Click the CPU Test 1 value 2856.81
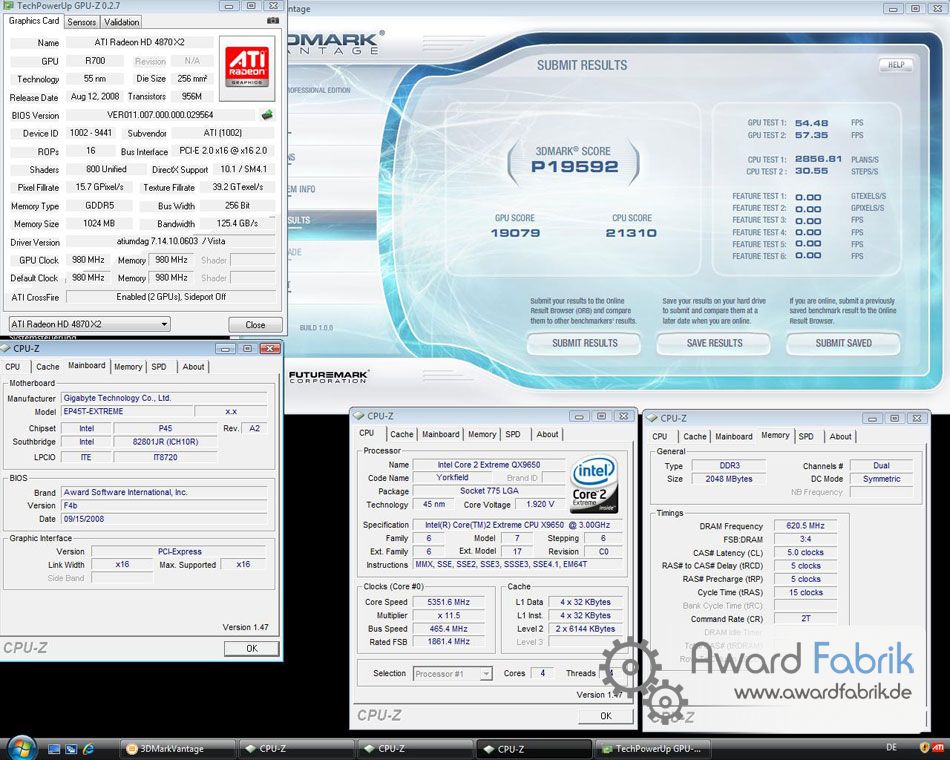Image resolution: width=950 pixels, height=760 pixels. click(818, 159)
